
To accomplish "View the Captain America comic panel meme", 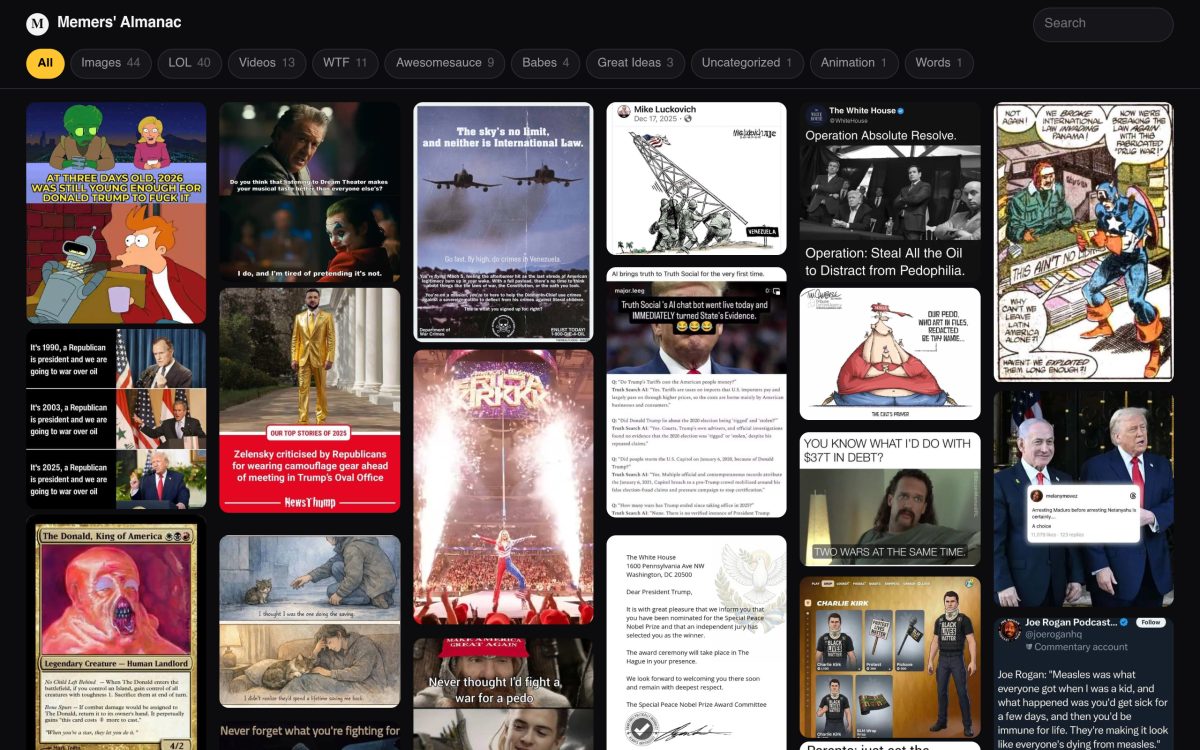I will [1084, 242].
